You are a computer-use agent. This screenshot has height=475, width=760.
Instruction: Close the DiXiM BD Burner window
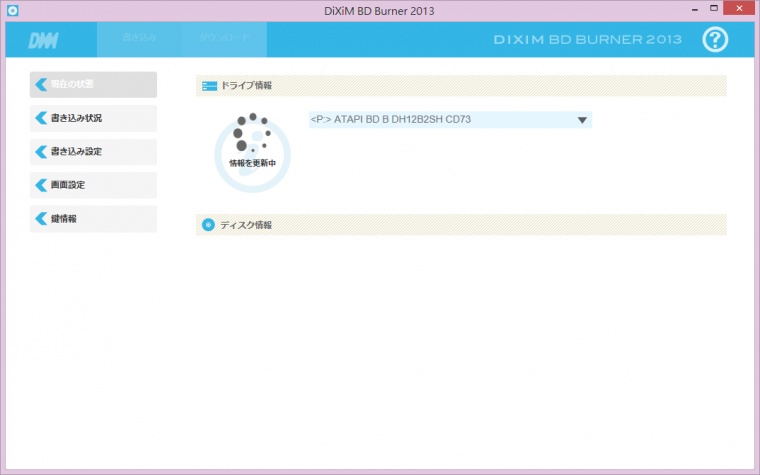pyautogui.click(x=739, y=8)
